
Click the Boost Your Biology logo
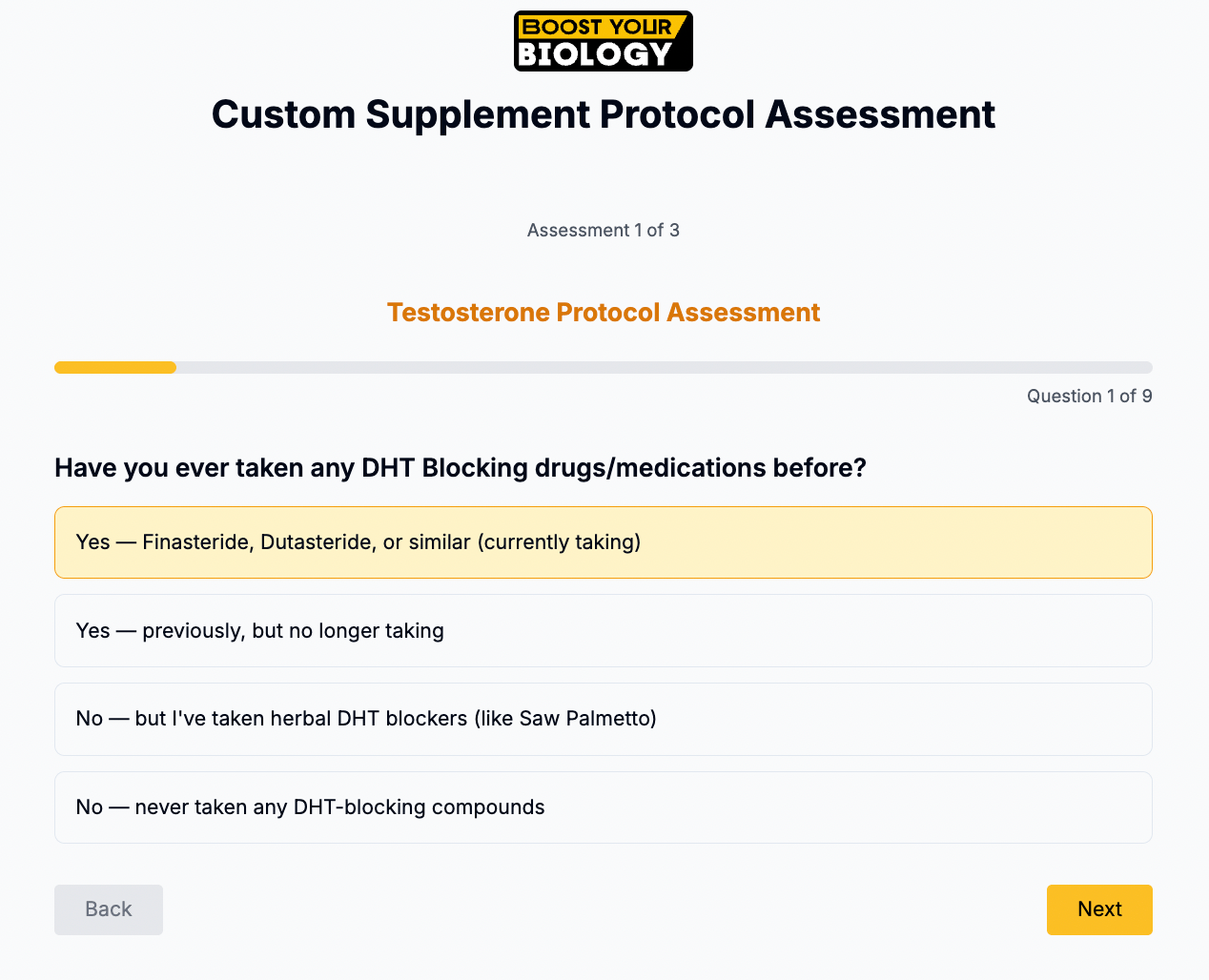tap(604, 41)
